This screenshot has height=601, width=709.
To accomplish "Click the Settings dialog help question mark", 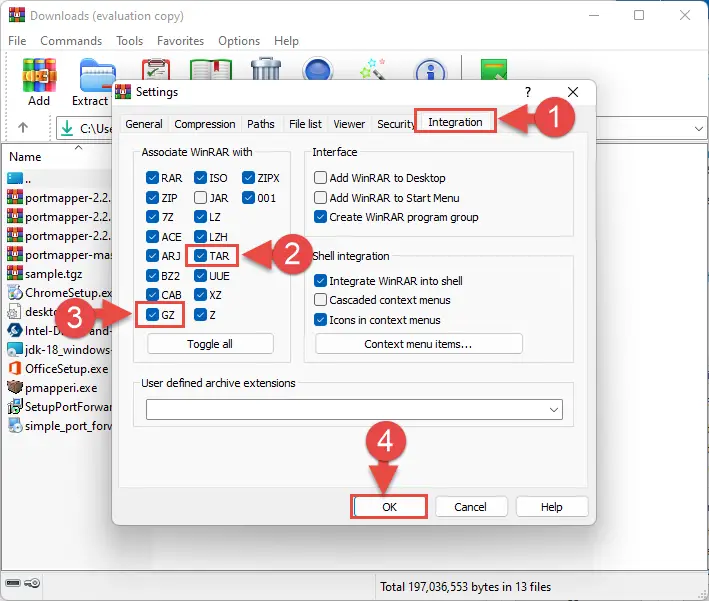I will click(x=528, y=92).
